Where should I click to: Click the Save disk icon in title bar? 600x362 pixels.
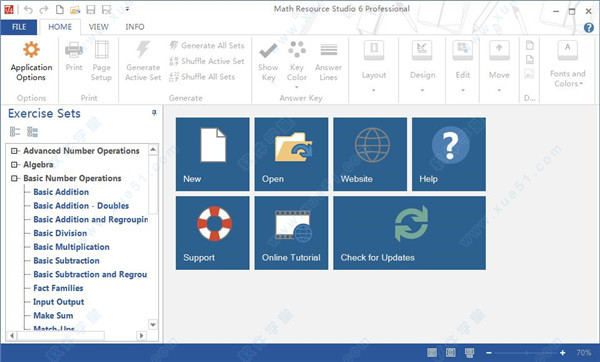coord(91,10)
